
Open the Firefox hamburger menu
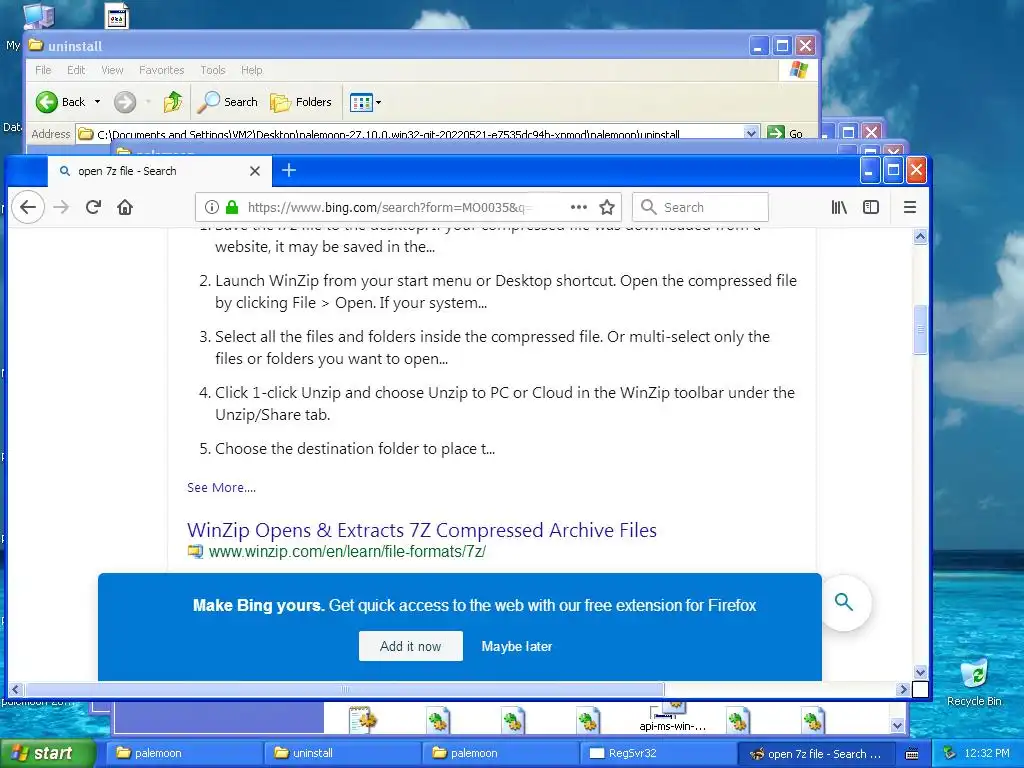910,208
